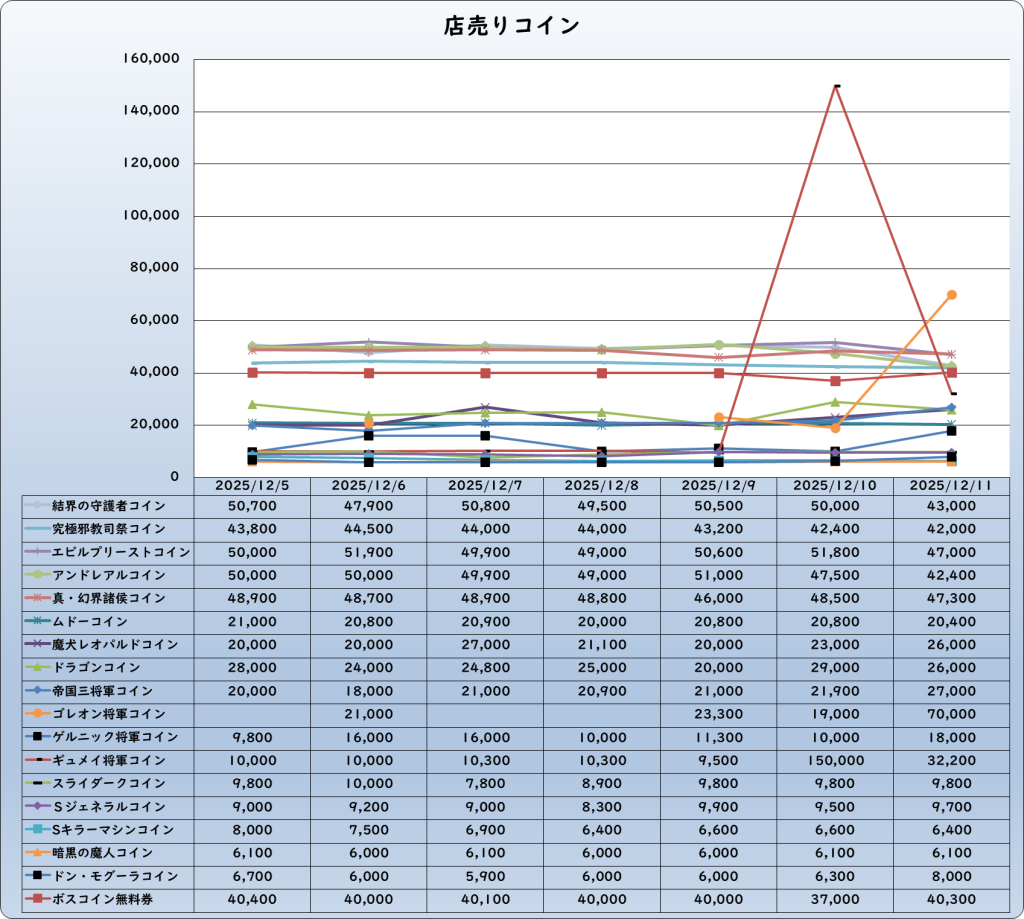Click the 37,000 cell in ボスコイン無料券 row
The width and height of the screenshot is (1024, 919).
coord(835,899)
